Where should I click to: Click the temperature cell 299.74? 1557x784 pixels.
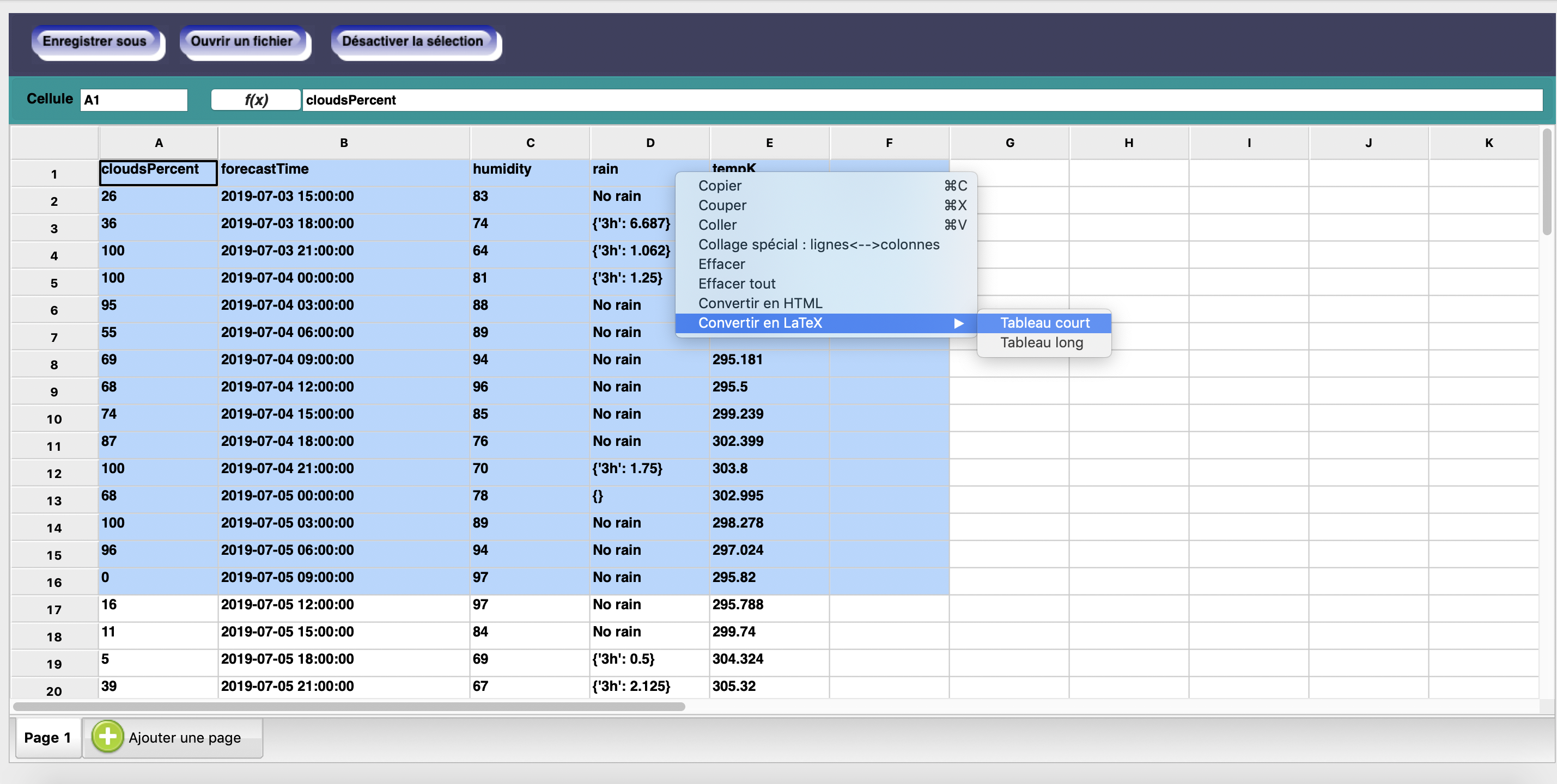click(769, 635)
